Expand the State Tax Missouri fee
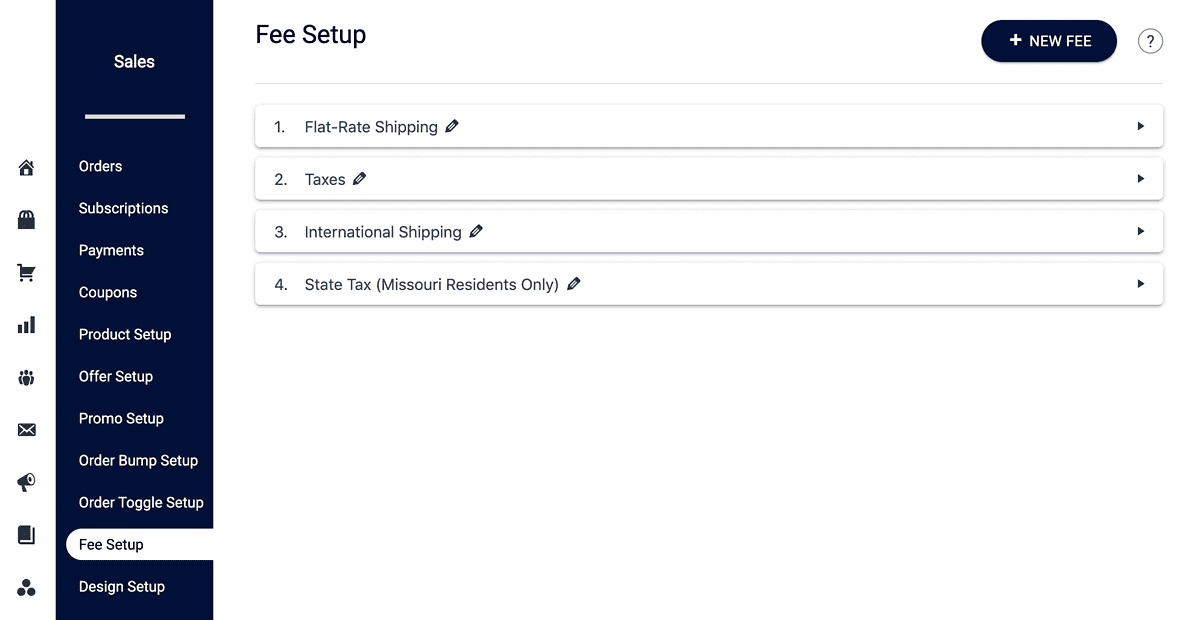The image size is (1200, 620). [x=1140, y=283]
